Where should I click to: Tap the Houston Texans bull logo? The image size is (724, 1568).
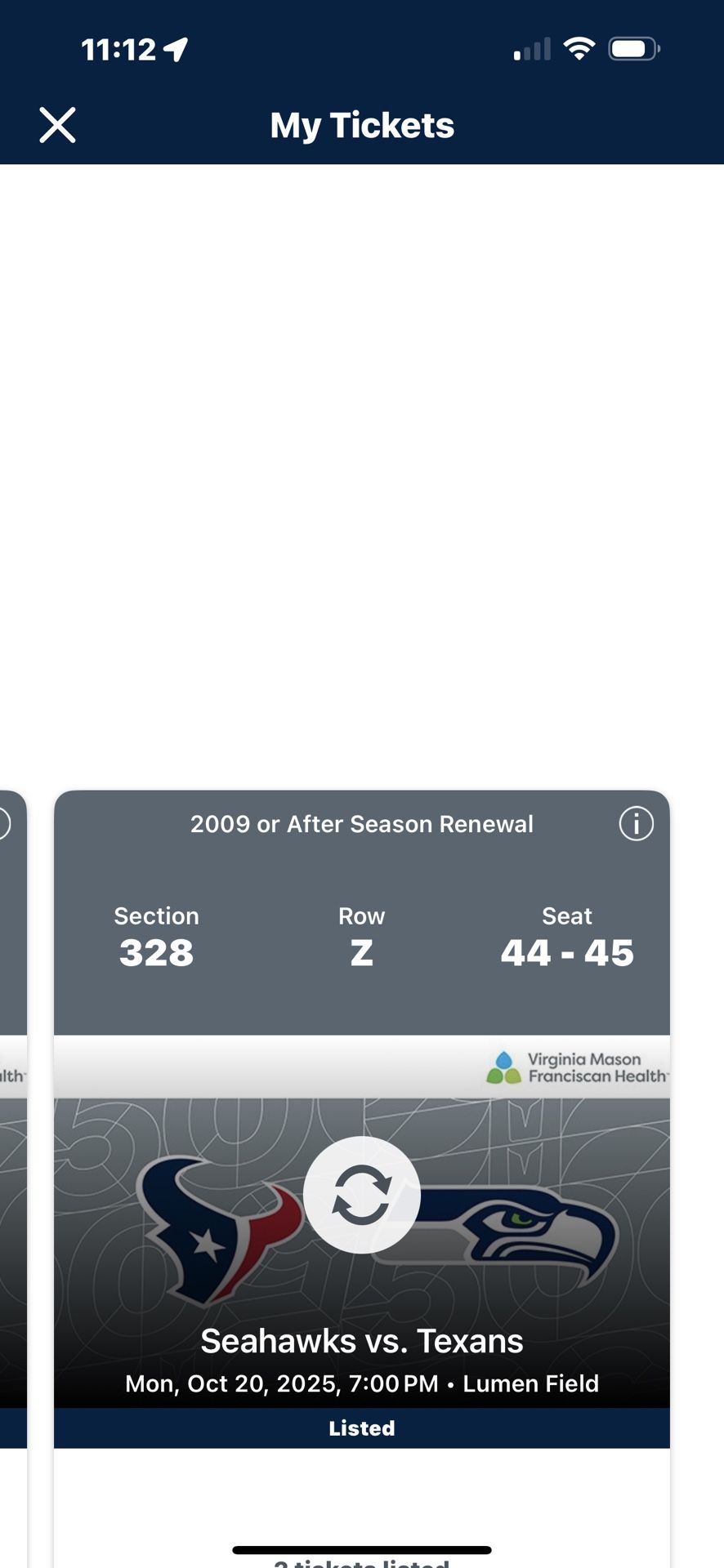click(214, 1225)
